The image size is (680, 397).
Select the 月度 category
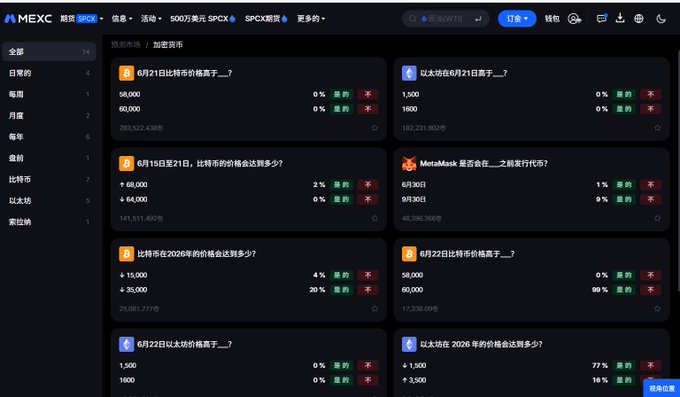tap(49, 115)
